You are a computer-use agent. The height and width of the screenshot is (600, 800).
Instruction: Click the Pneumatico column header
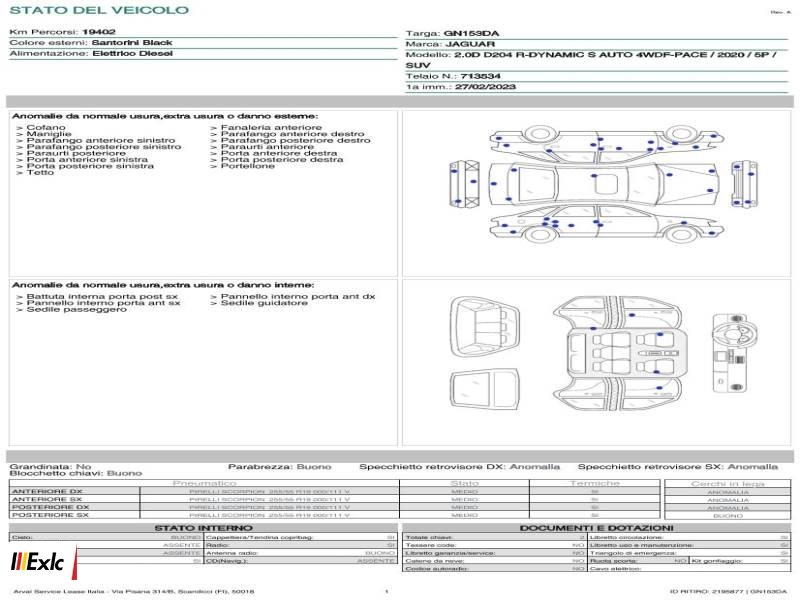tap(205, 483)
